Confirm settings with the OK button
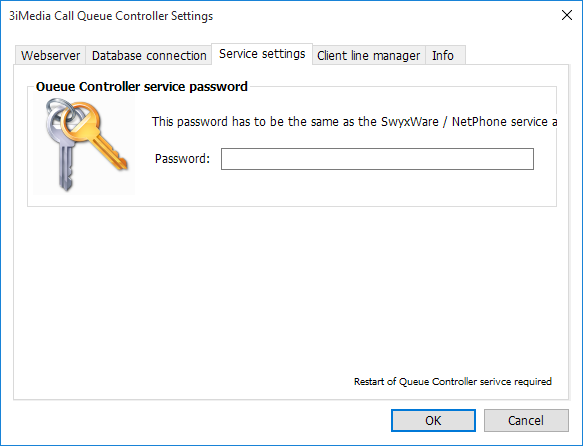 pos(433,420)
